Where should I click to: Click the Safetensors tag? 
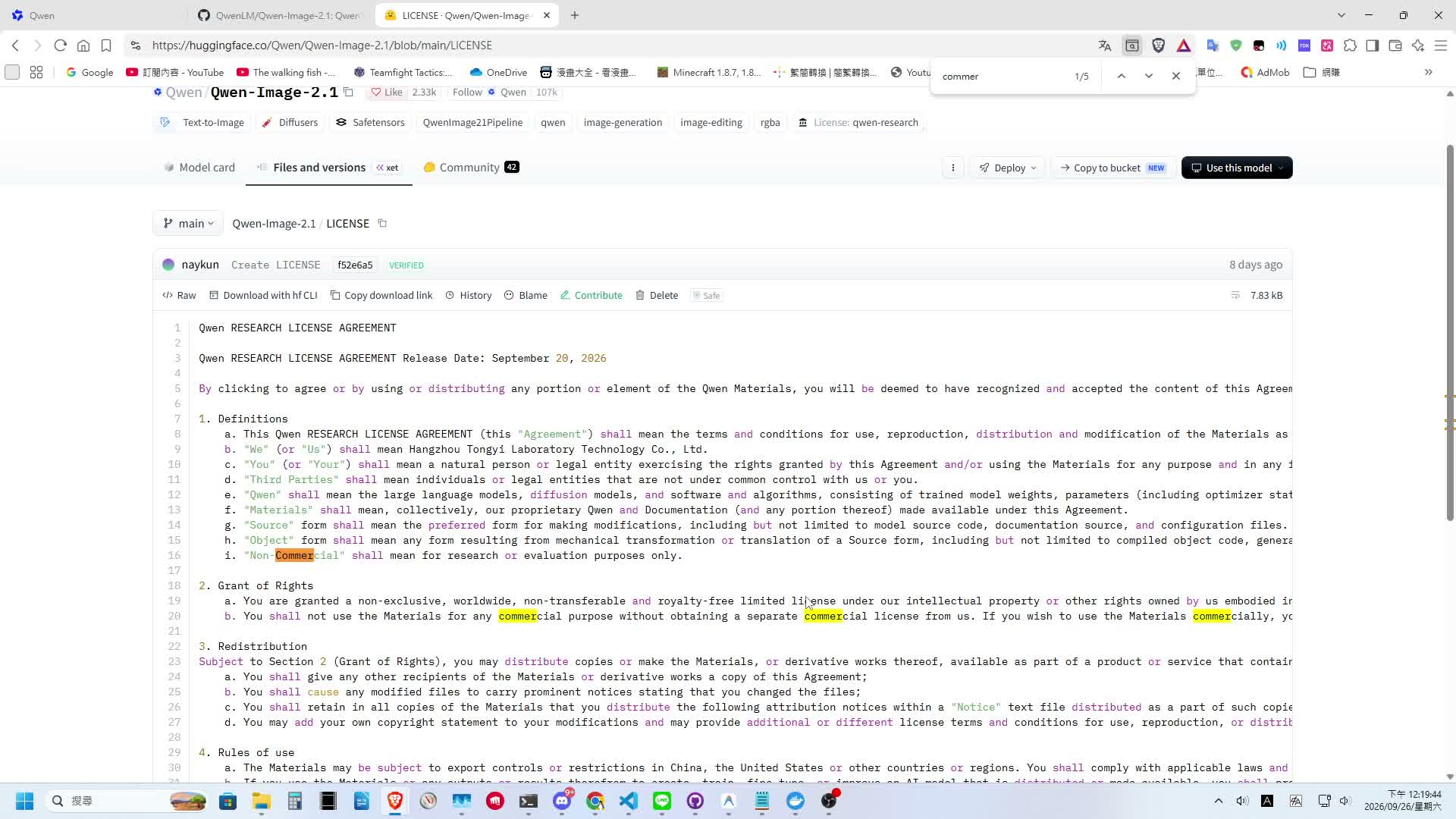370,122
